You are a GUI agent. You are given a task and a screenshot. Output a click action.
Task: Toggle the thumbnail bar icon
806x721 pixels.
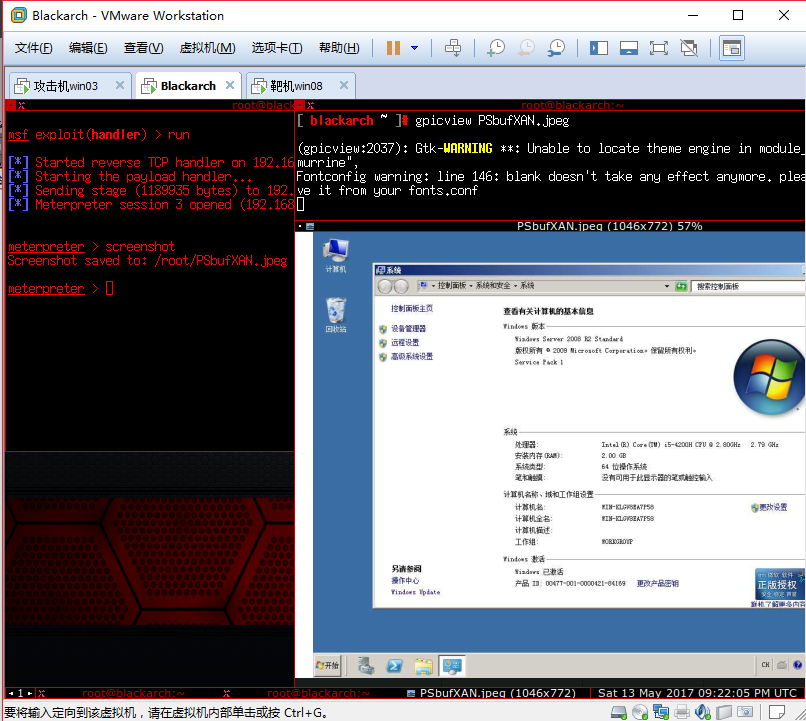(629, 48)
